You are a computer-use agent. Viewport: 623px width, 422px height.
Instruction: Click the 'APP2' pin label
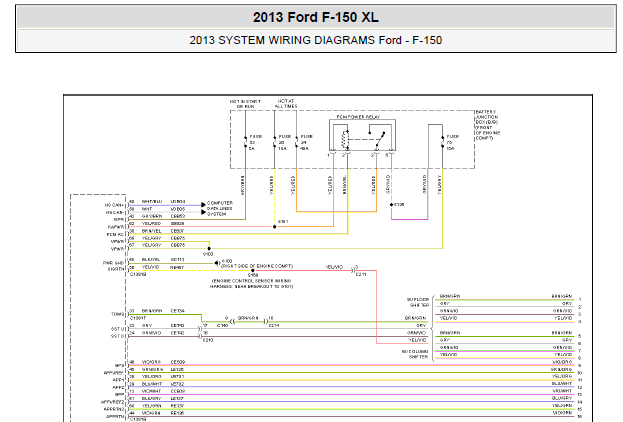click(x=118, y=387)
